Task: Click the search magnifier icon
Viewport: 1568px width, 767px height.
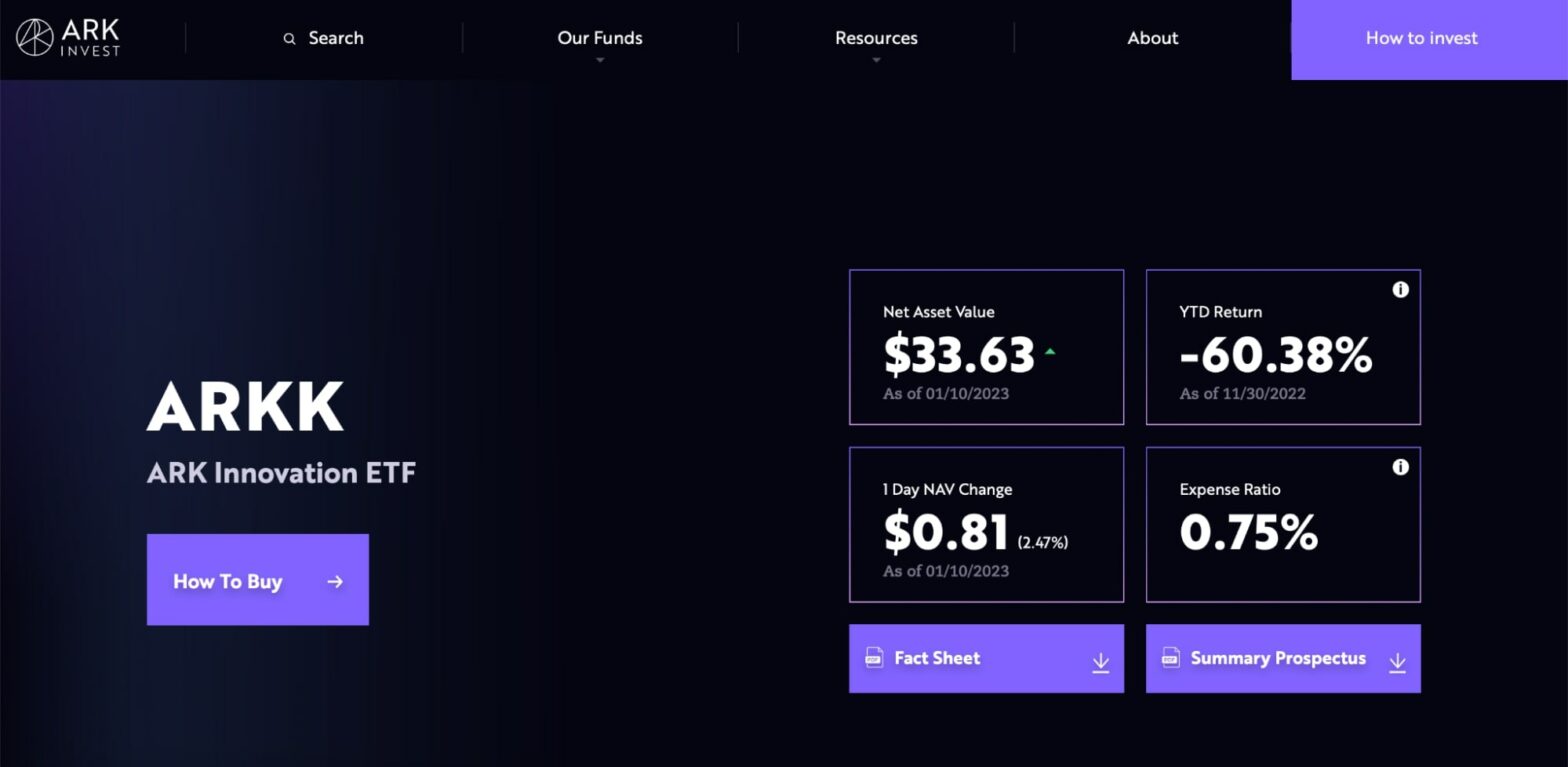Action: click(x=289, y=38)
